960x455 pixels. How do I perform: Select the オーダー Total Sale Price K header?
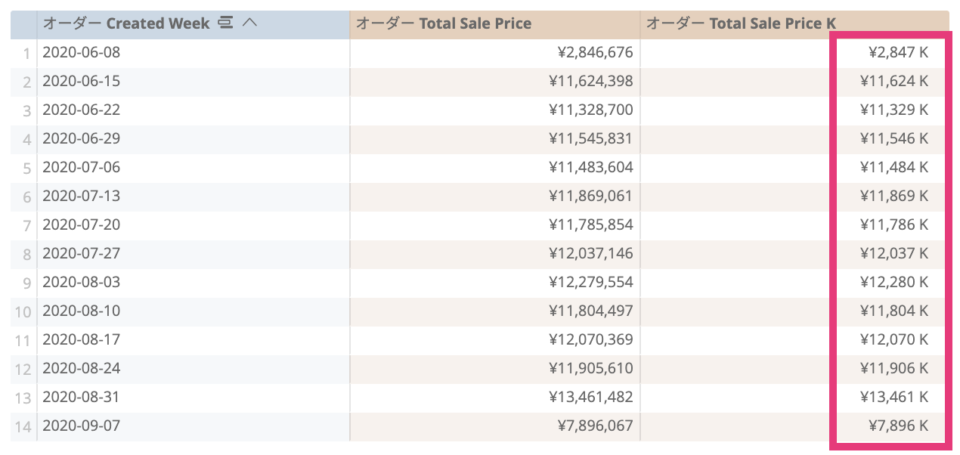794,24
